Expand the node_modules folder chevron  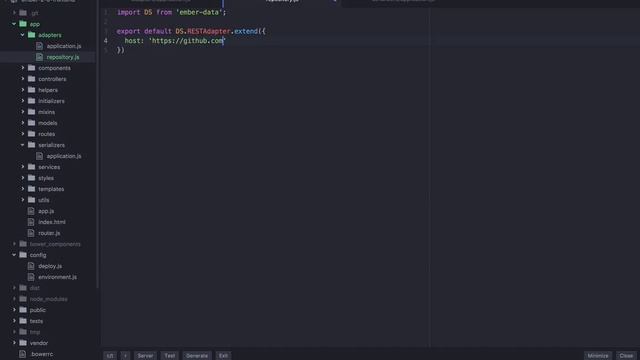point(15,299)
